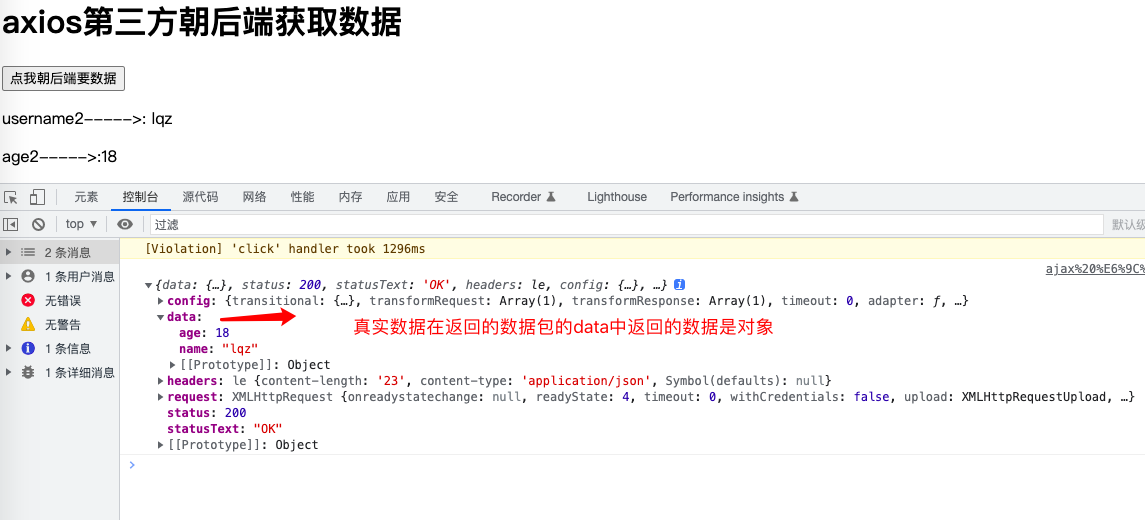Focus the 过滤 filter input
The width and height of the screenshot is (1145, 520).
626,224
